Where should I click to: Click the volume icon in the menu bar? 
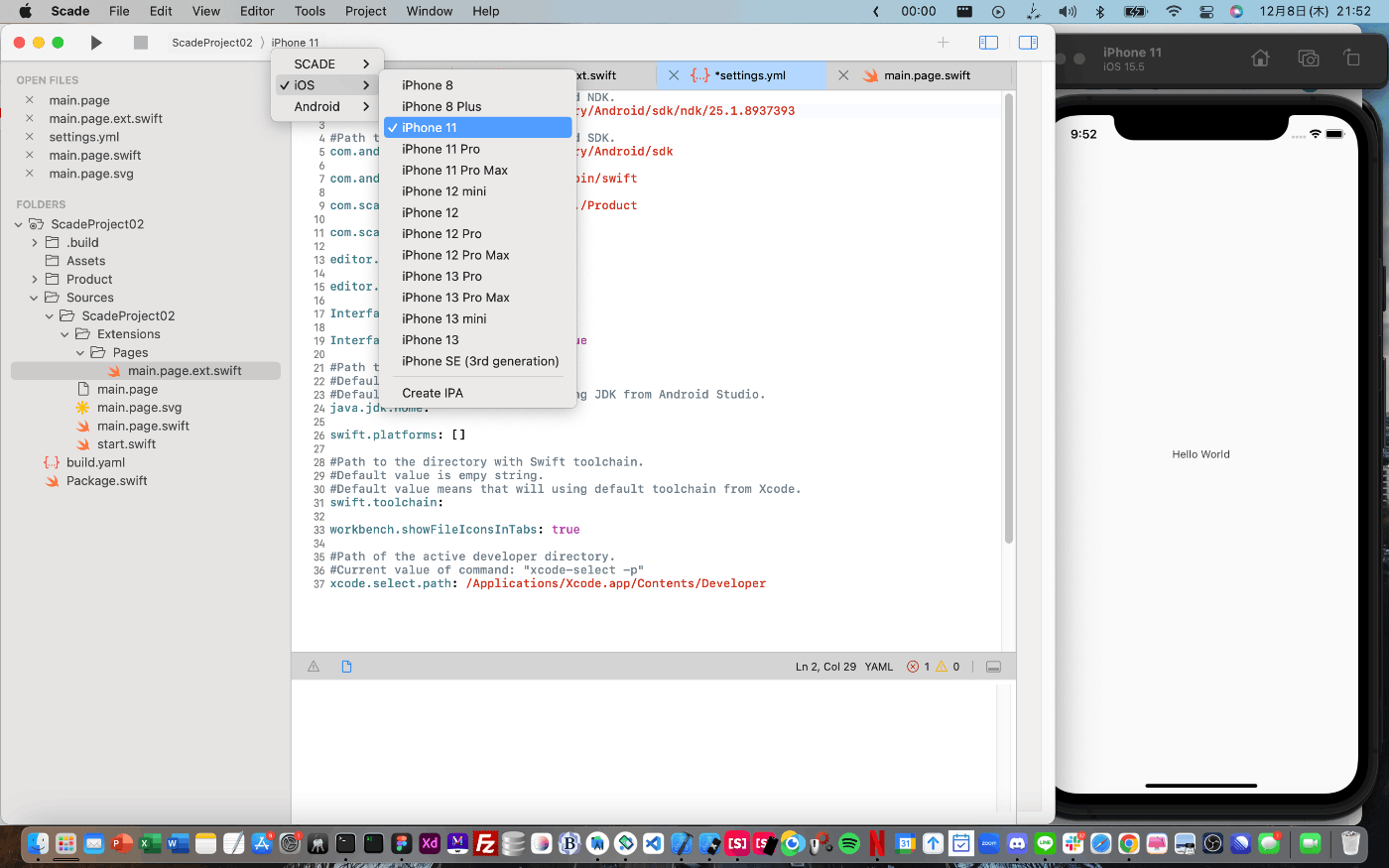[1068, 11]
